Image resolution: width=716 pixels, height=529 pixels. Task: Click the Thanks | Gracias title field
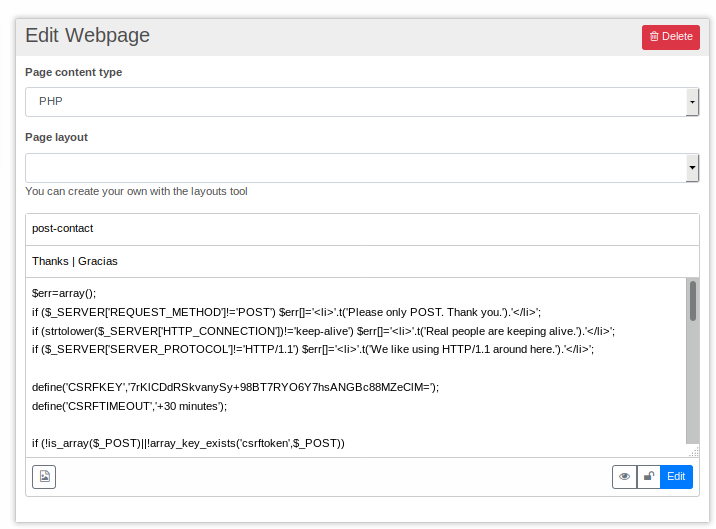[362, 261]
